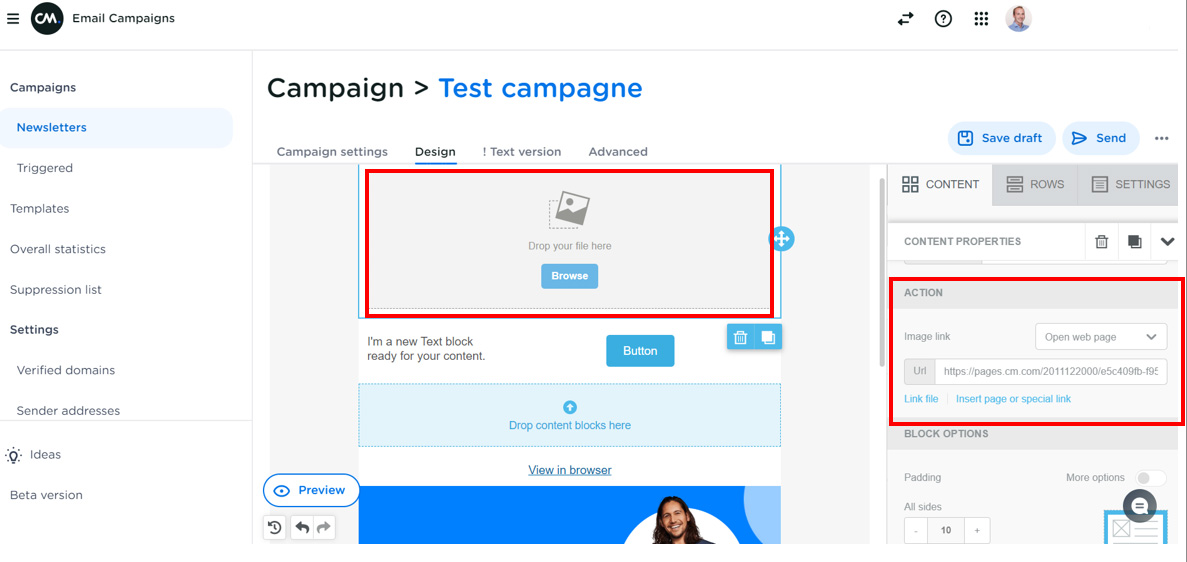1187x562 pixels.
Task: Toggle the More options padding switch
Action: pos(1150,478)
